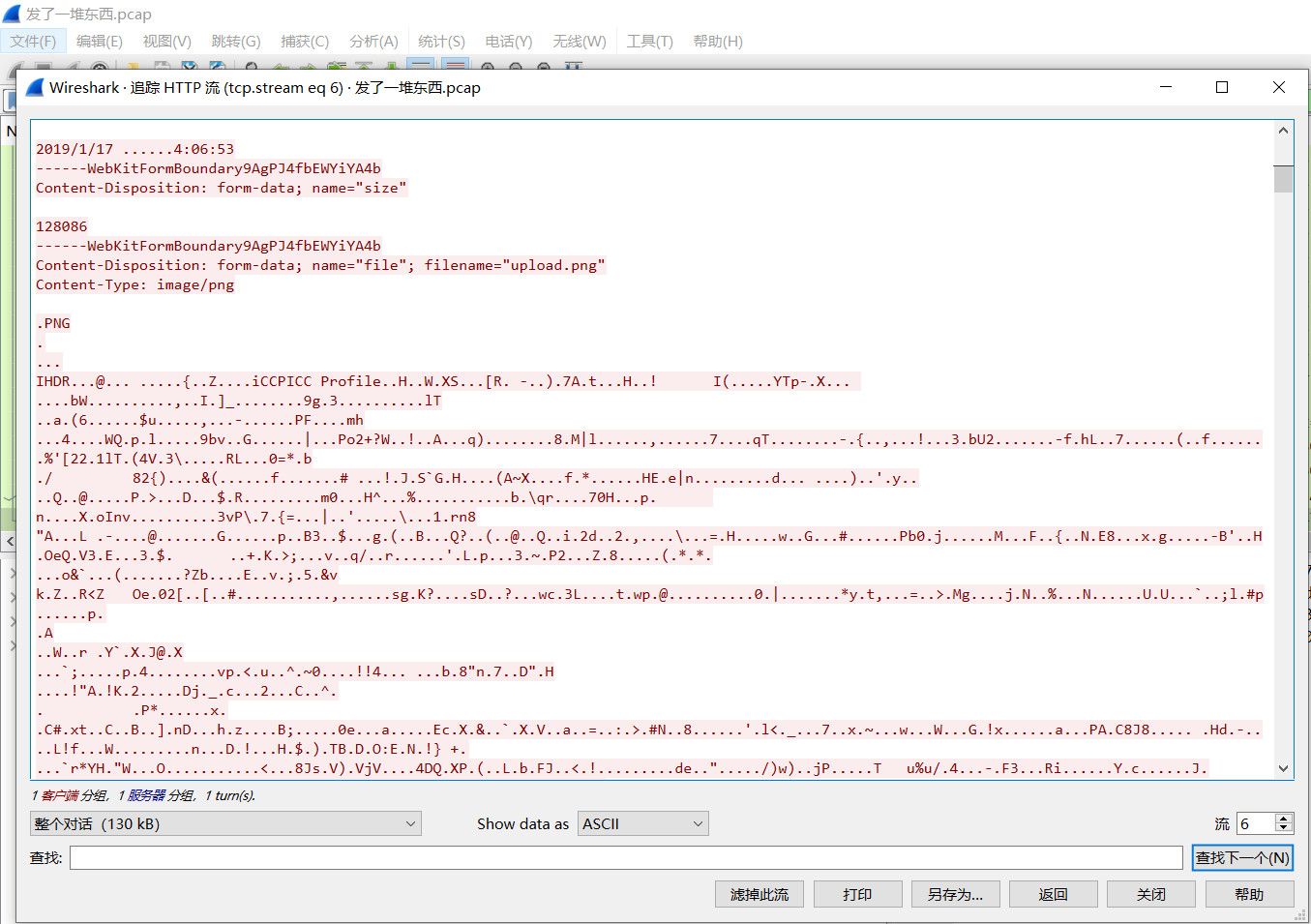Open the 电话(Y) menu
1311x924 pixels.
(509, 41)
